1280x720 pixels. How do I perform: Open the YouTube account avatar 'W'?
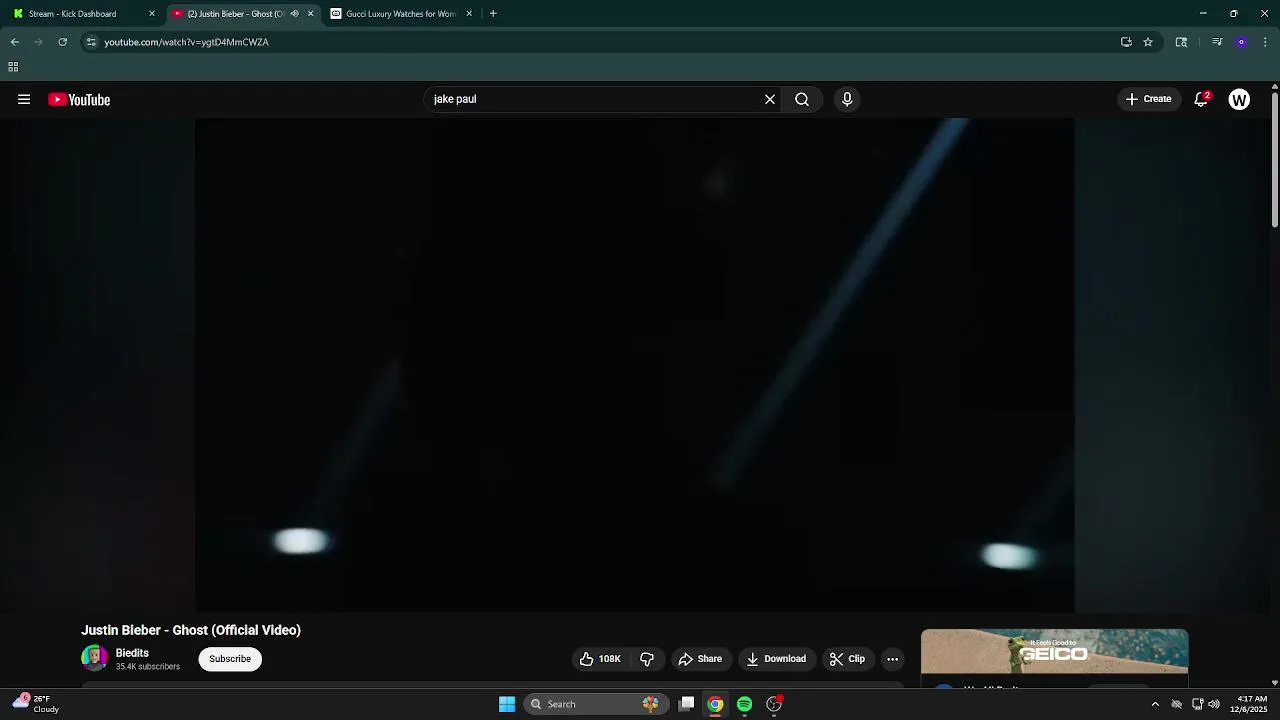point(1239,99)
